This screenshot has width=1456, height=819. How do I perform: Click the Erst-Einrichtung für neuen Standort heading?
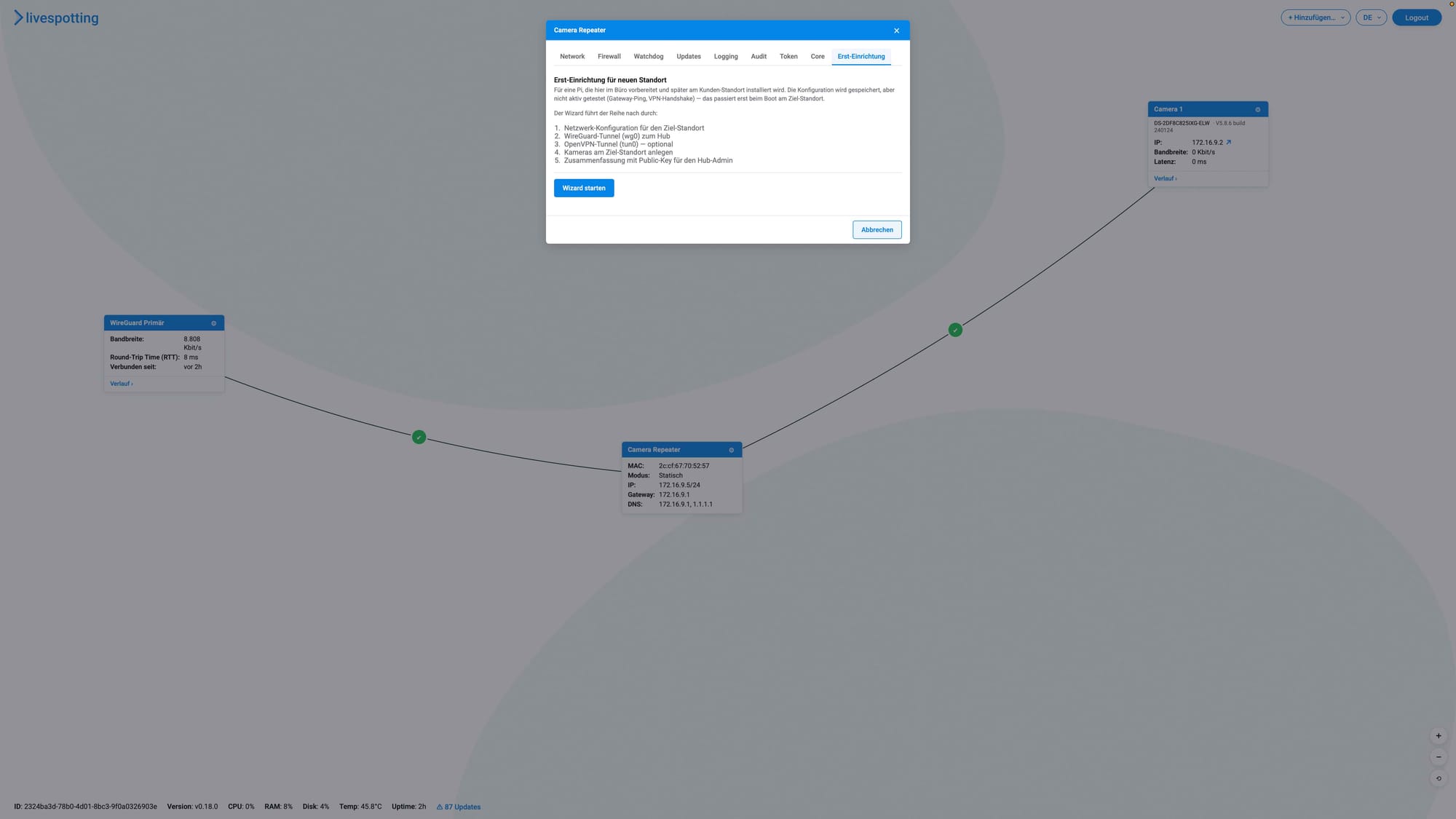(x=610, y=80)
